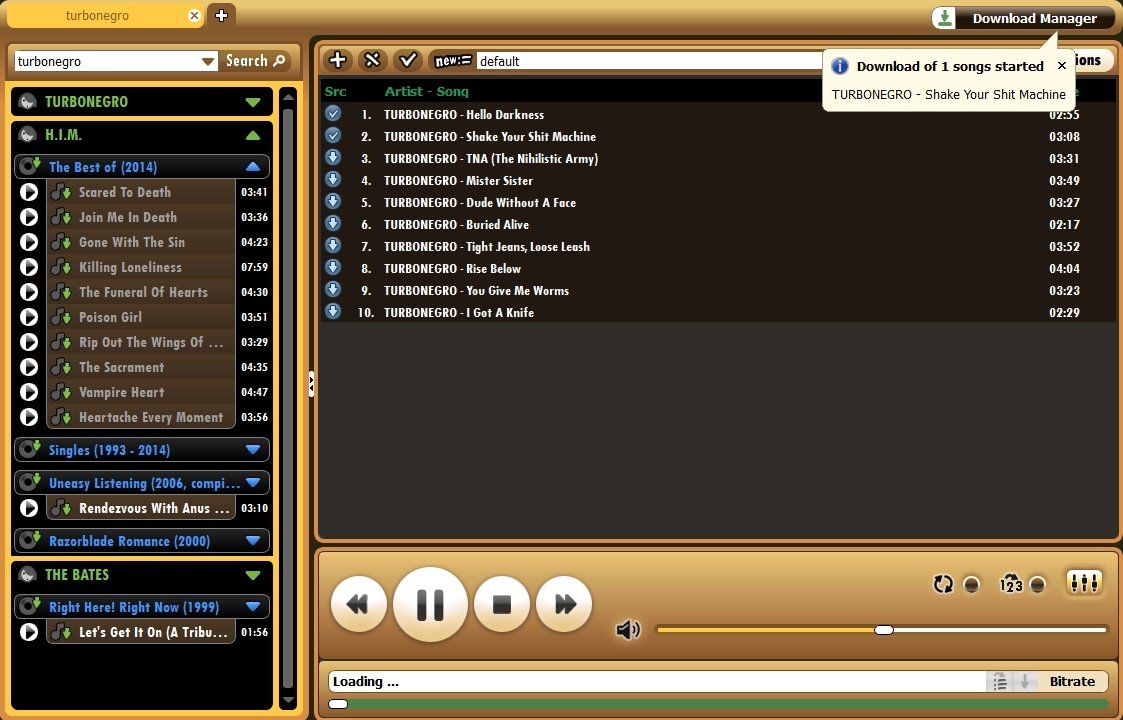1123x720 pixels.
Task: Open the equalizer
Action: tap(1084, 582)
